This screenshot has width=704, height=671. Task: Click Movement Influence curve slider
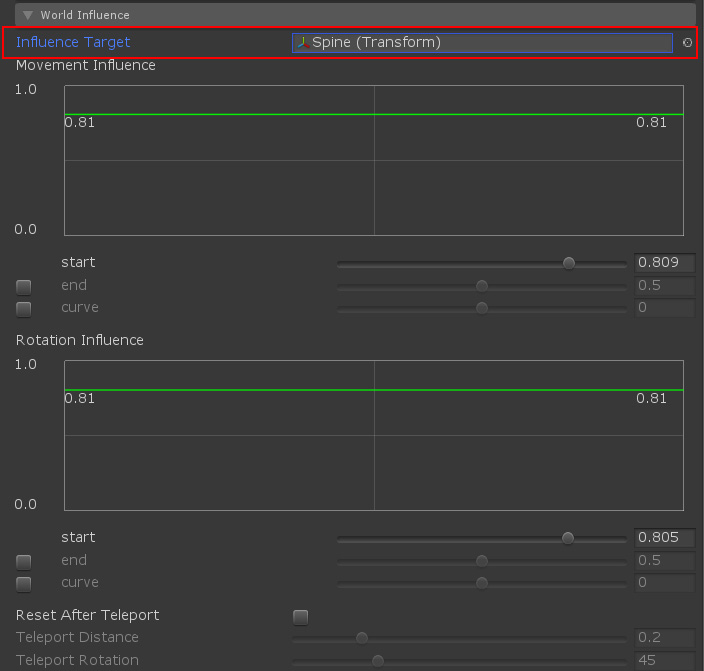click(x=482, y=308)
